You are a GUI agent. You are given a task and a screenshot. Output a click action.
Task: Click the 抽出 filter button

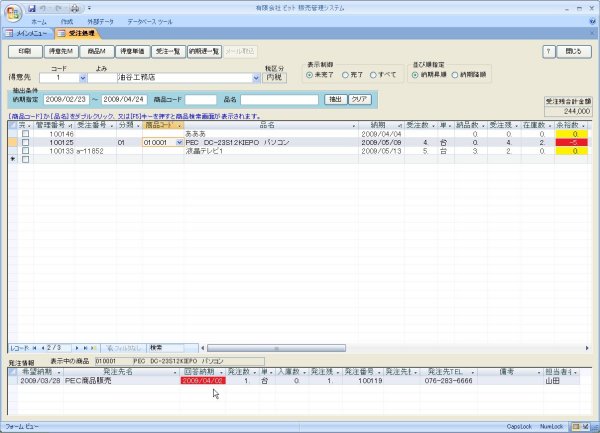pyautogui.click(x=336, y=99)
